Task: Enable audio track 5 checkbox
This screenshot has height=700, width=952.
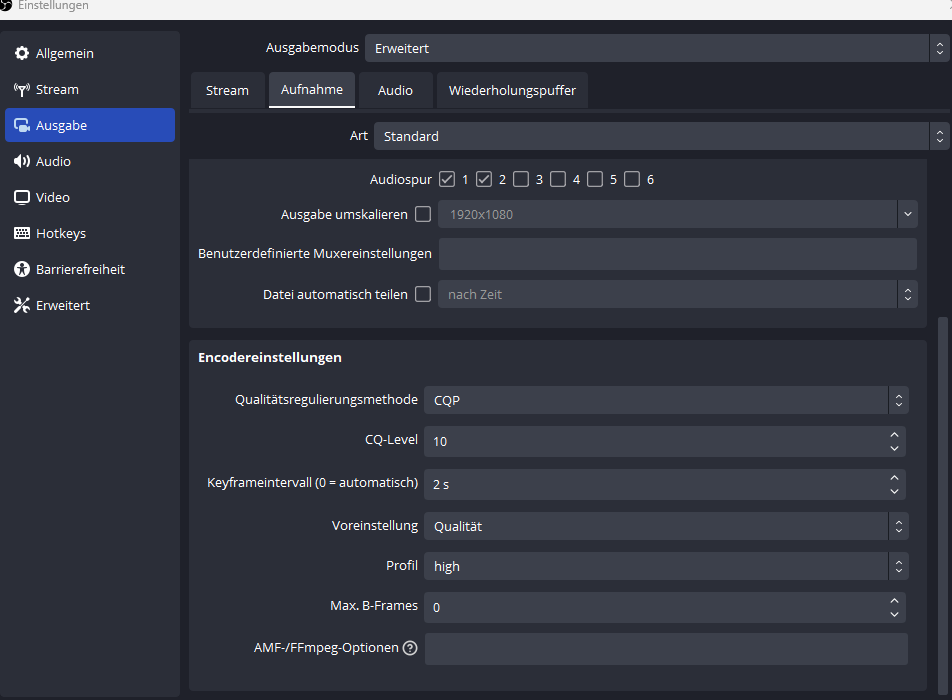Action: click(595, 179)
